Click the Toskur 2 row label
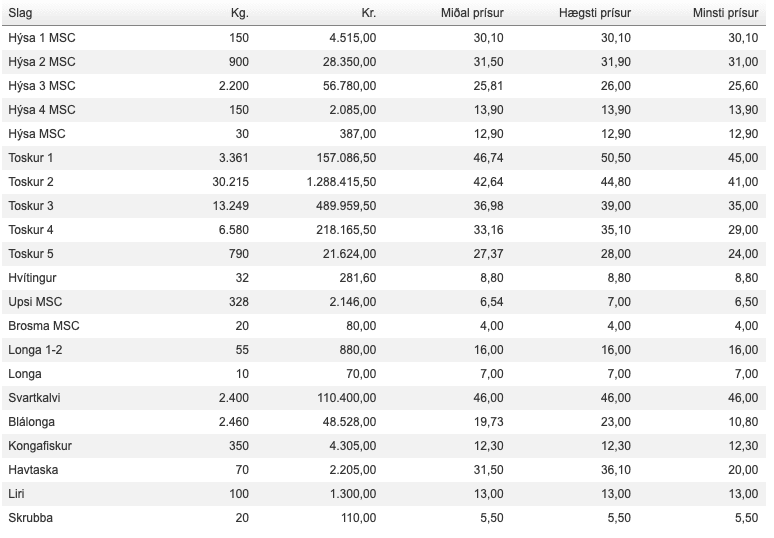The height and width of the screenshot is (538, 774). coord(31,182)
